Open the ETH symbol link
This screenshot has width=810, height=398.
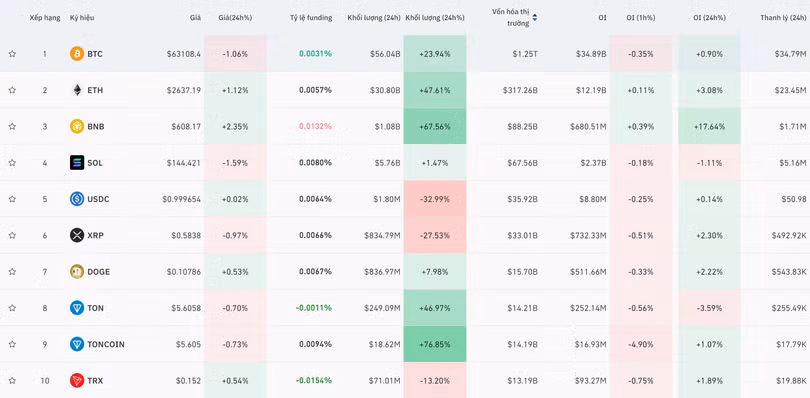pos(95,90)
